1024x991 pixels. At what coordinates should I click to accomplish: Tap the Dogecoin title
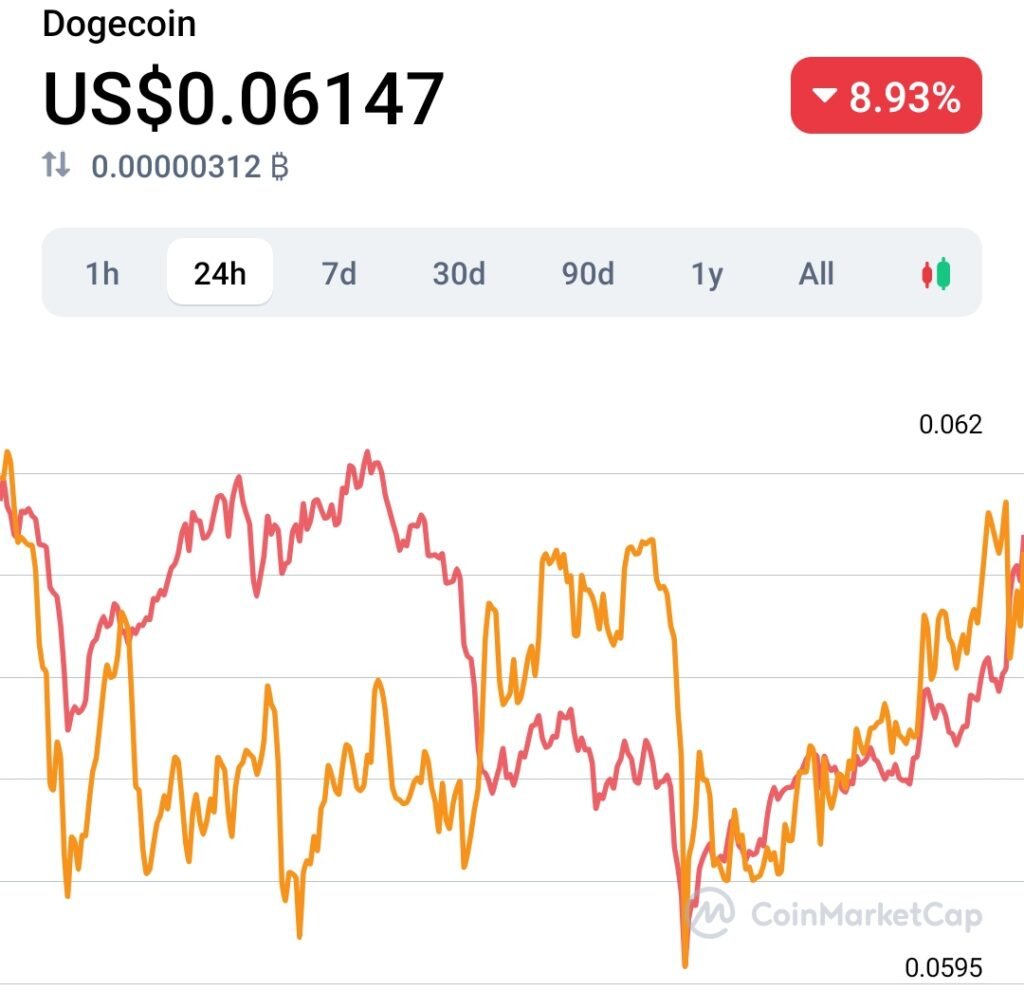pos(119,24)
